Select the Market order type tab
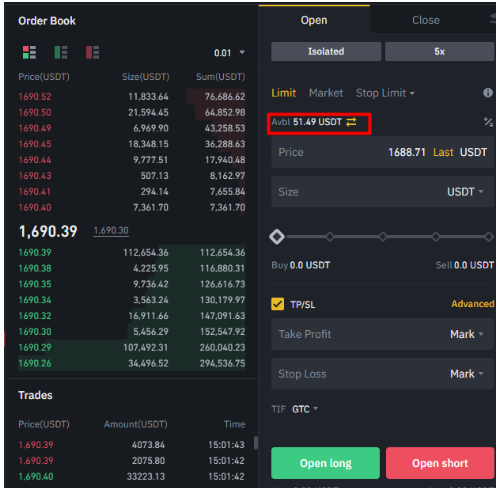The width and height of the screenshot is (499, 491). coord(326,93)
